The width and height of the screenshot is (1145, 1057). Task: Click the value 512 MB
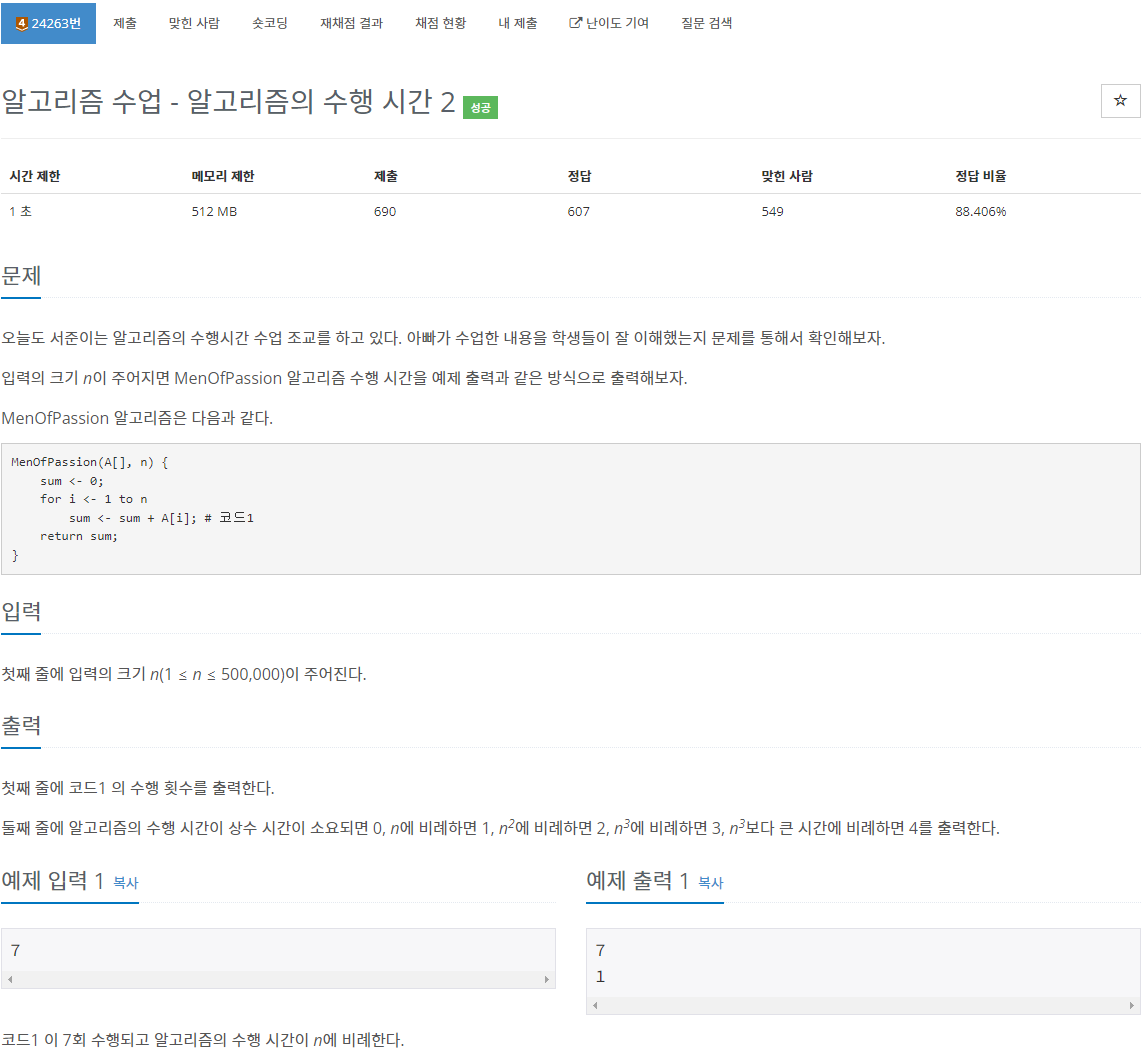[x=214, y=211]
